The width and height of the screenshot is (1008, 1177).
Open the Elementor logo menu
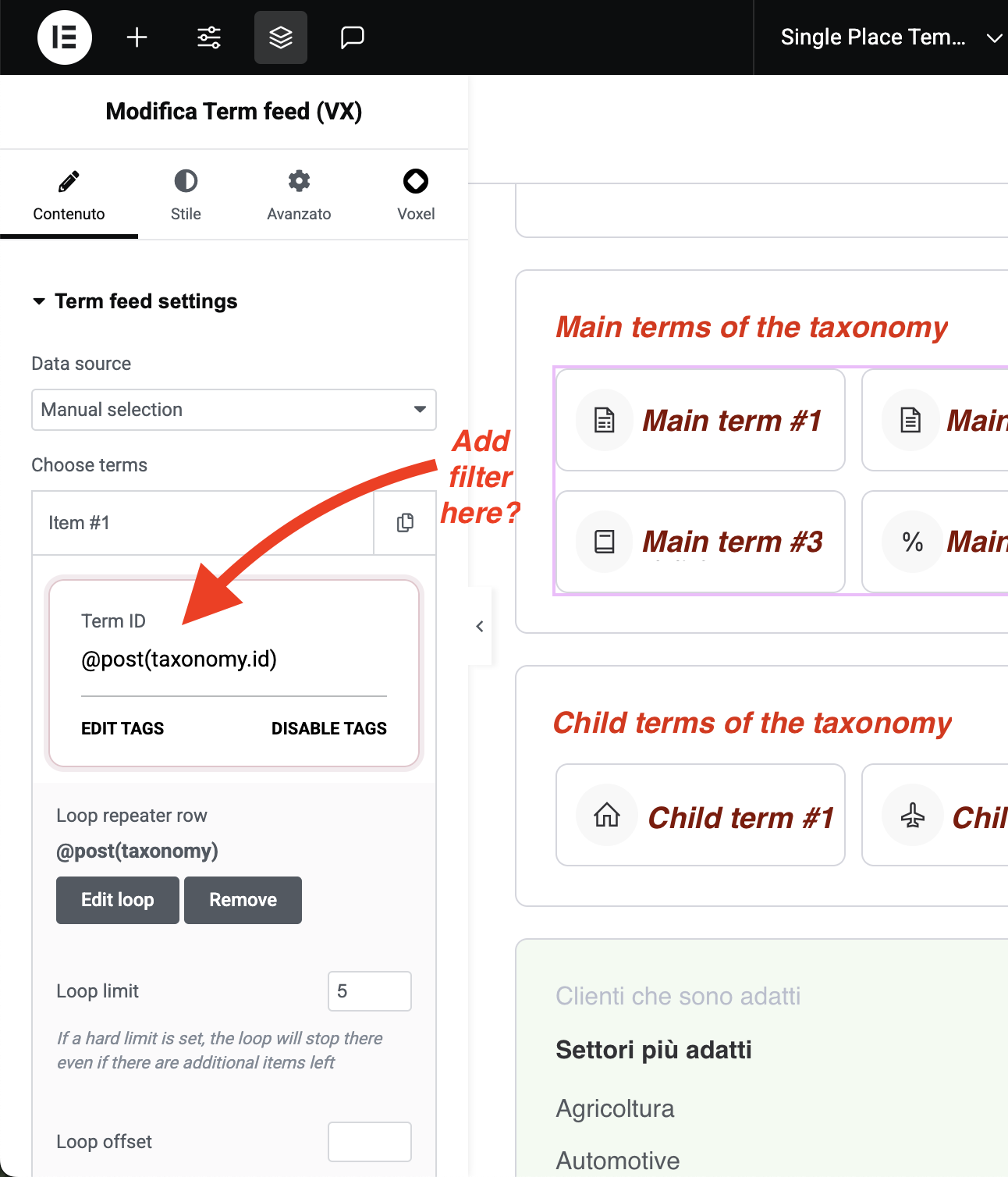tap(65, 37)
